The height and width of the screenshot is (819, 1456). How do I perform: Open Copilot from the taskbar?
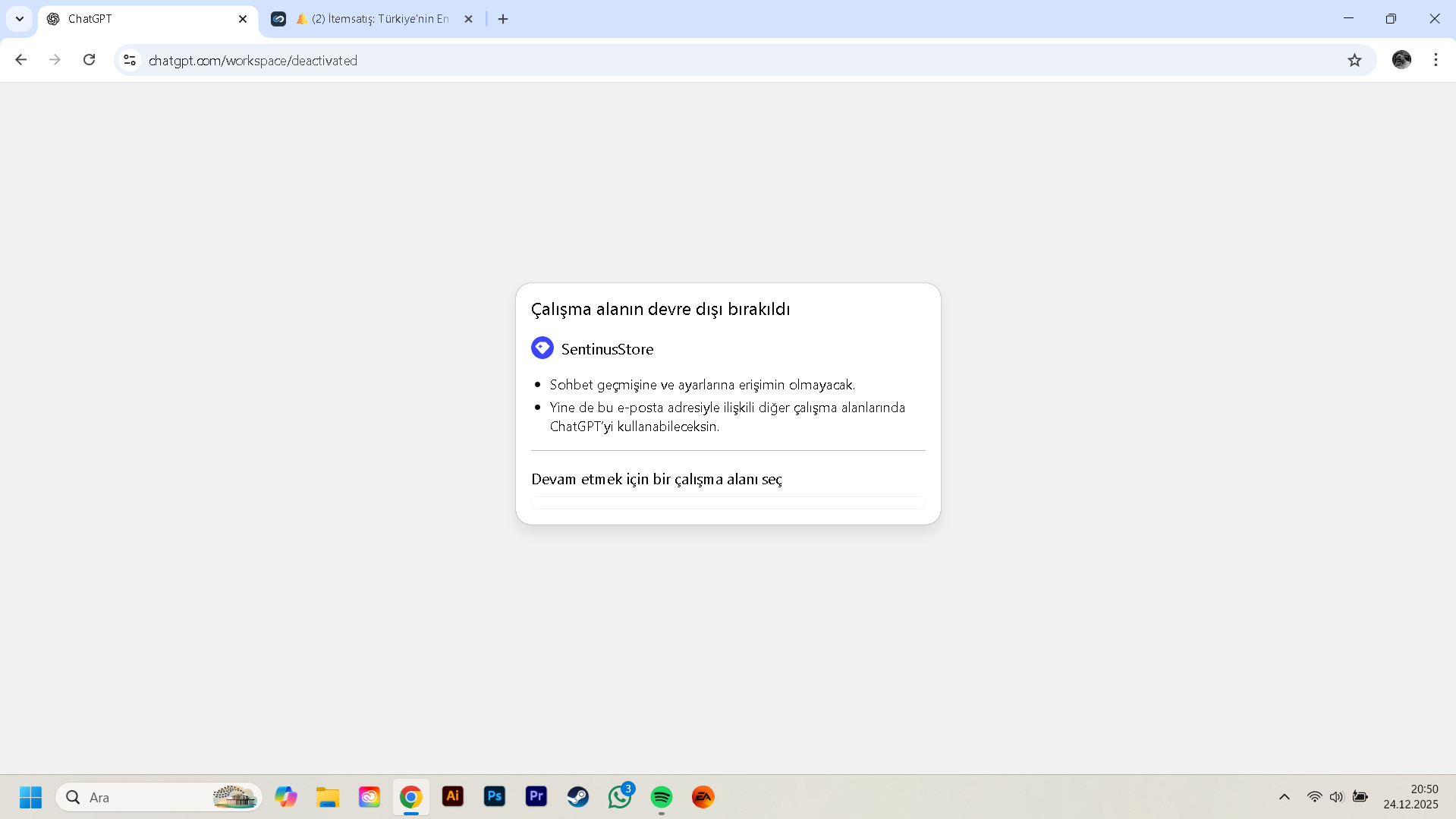click(286, 797)
